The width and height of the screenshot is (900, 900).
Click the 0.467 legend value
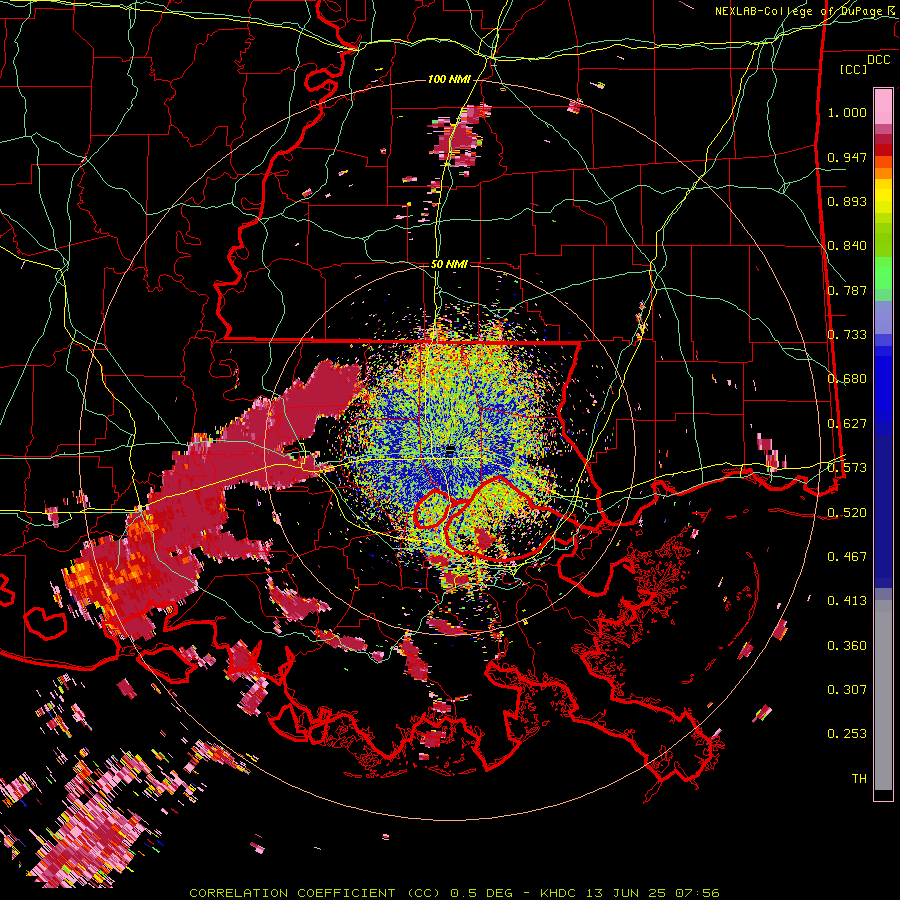click(847, 557)
